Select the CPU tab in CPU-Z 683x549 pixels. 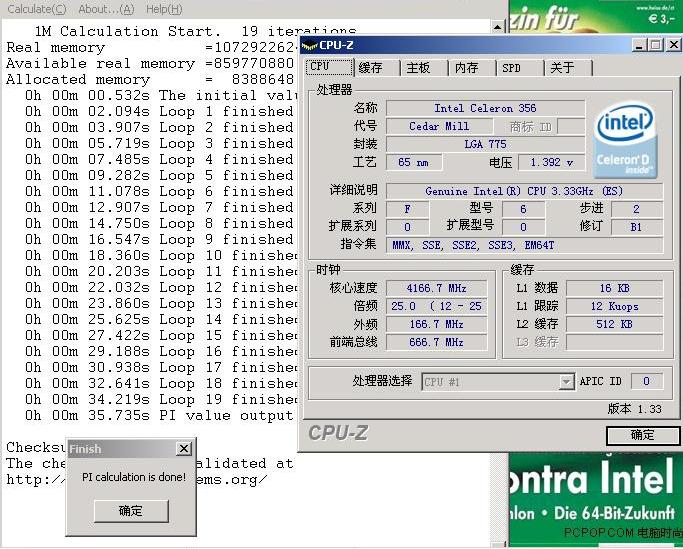tap(330, 67)
